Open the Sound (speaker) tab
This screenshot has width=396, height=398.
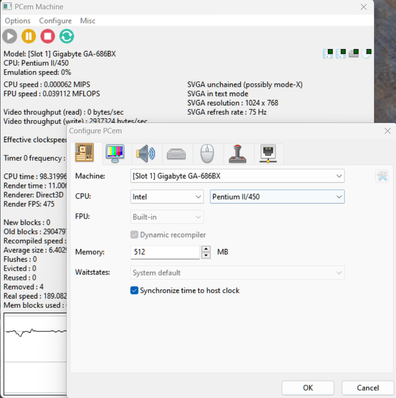pyautogui.click(x=146, y=153)
